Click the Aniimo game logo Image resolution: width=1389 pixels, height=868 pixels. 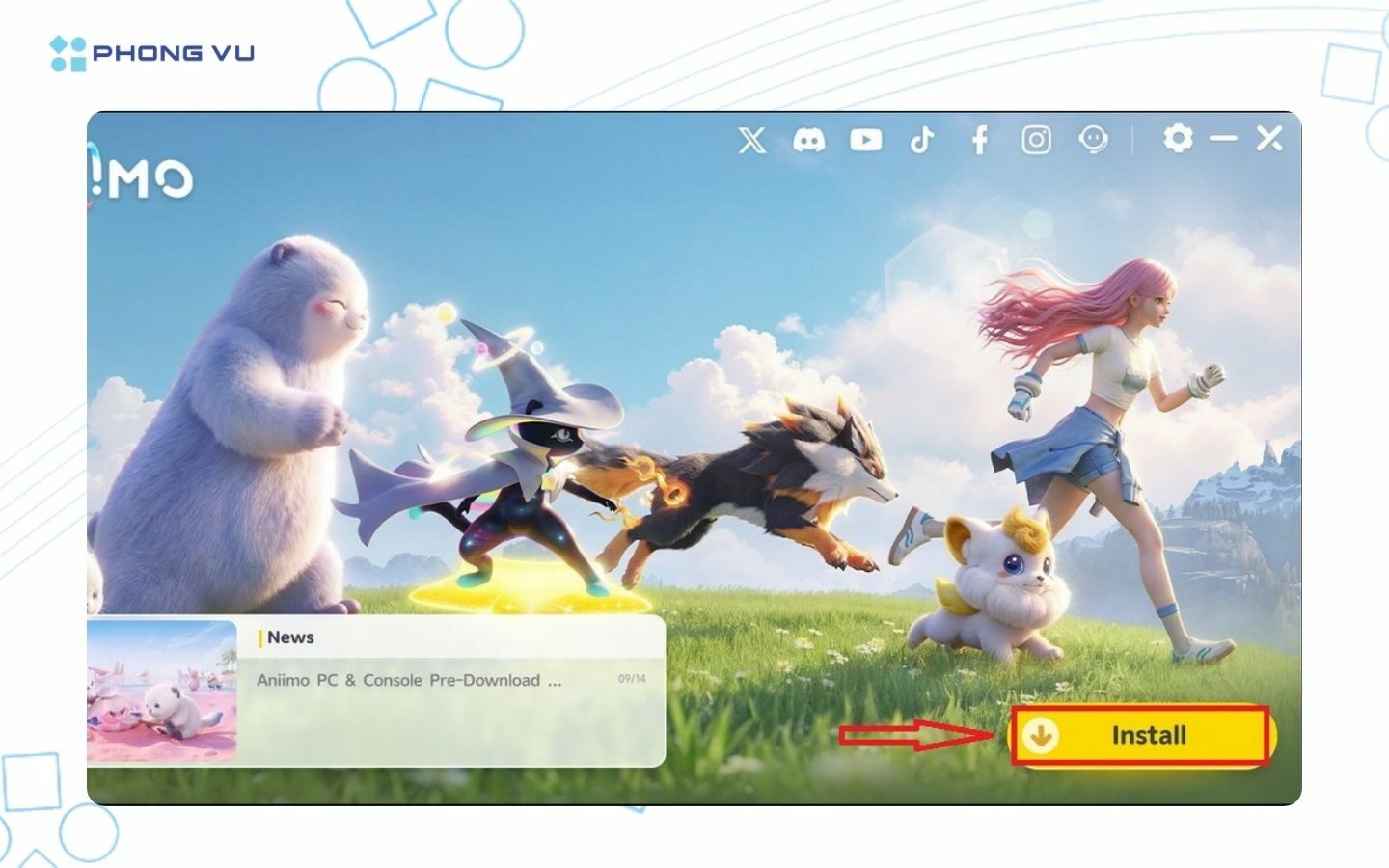pos(140,177)
